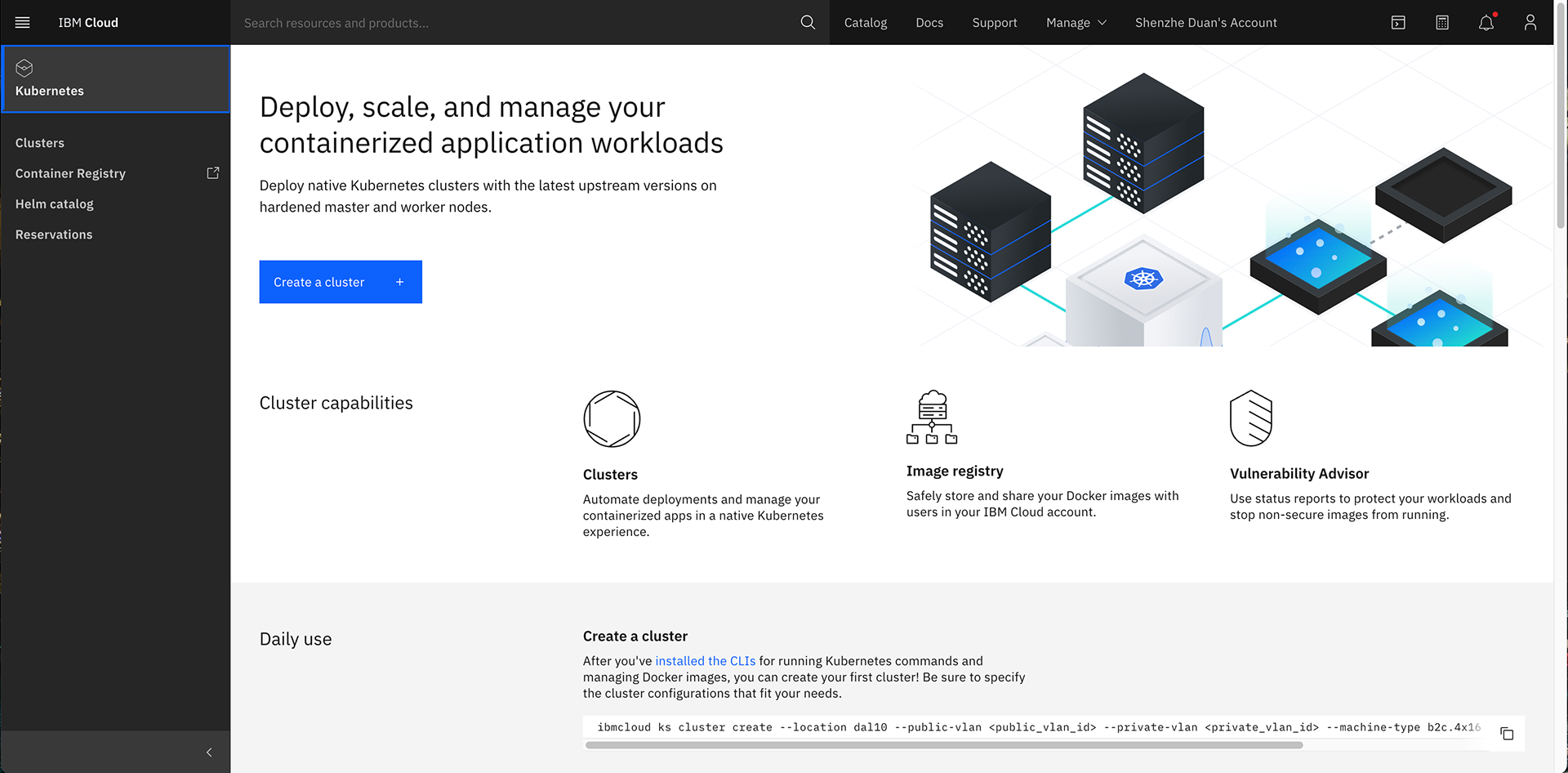Viewport: 1568px width, 773px height.
Task: Follow the 'installed the CLIs' link
Action: click(x=706, y=661)
